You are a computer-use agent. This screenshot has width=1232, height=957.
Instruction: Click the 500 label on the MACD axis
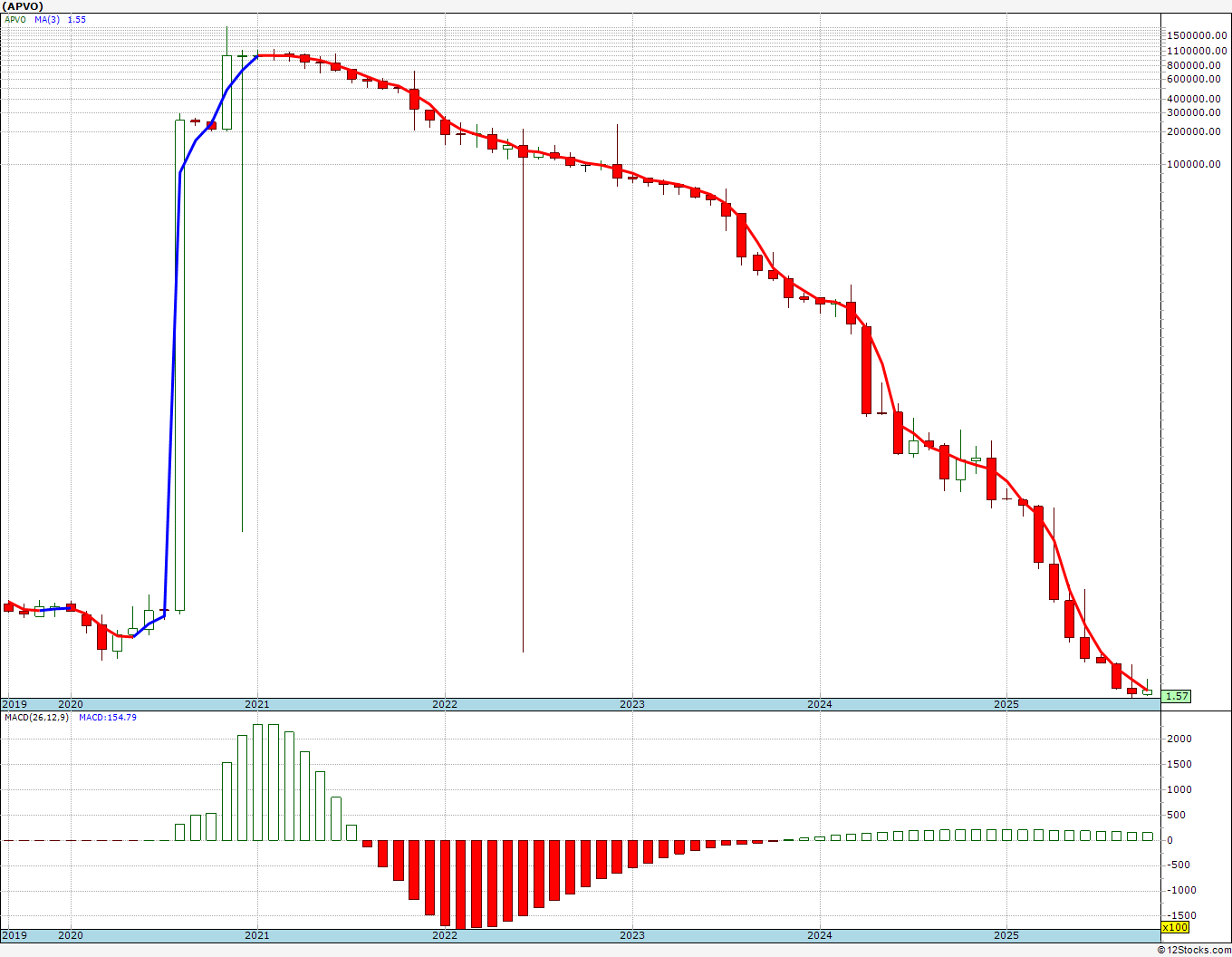1175,815
